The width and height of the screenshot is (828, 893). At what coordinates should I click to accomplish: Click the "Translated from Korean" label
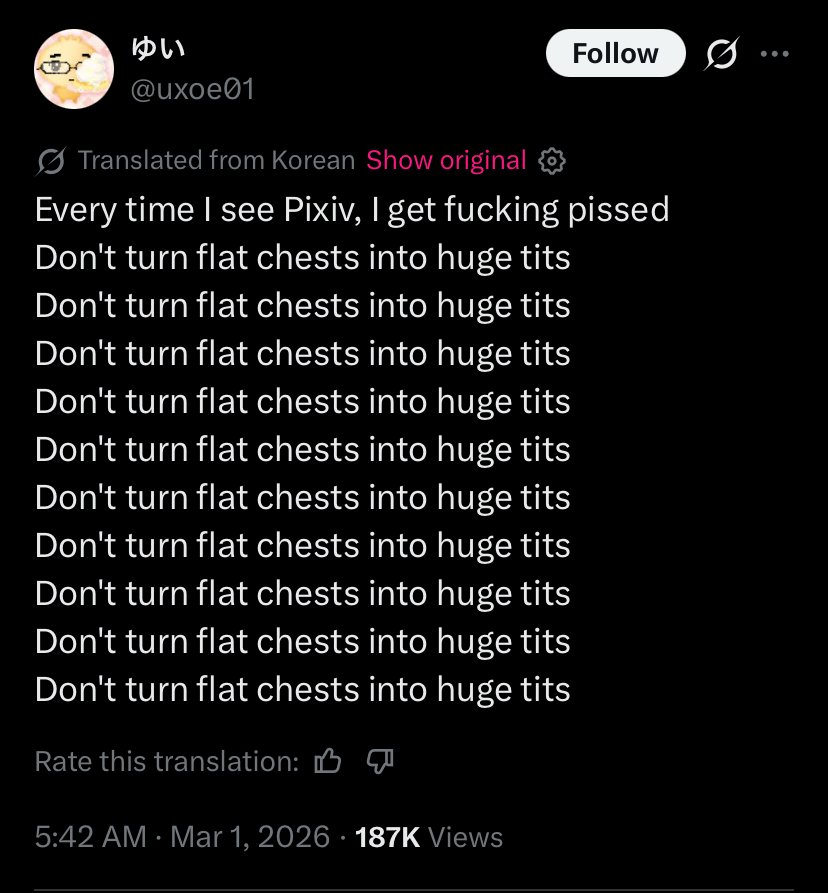coord(216,161)
